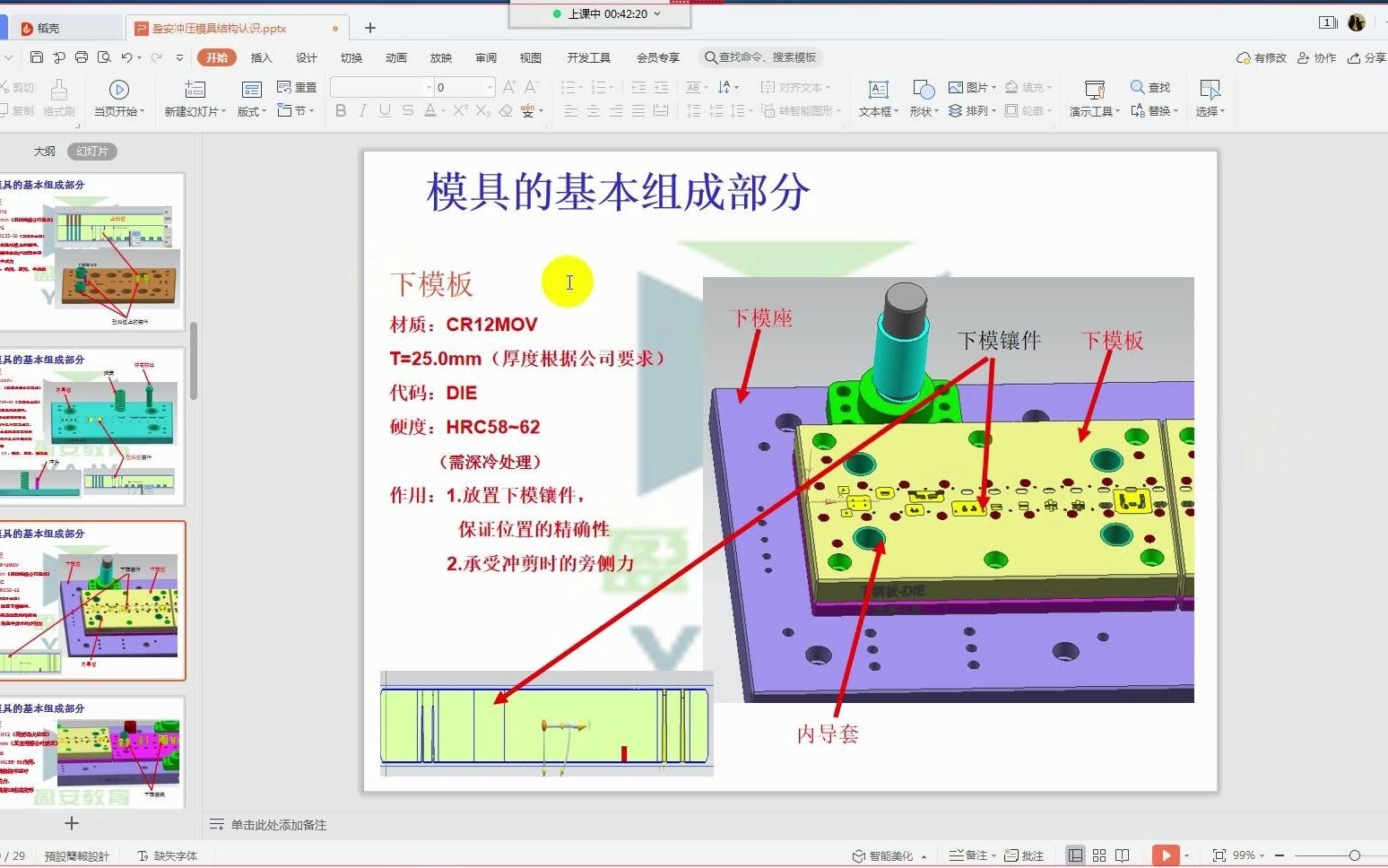
Task: Open Find to search text (查找)
Action: 1151,87
